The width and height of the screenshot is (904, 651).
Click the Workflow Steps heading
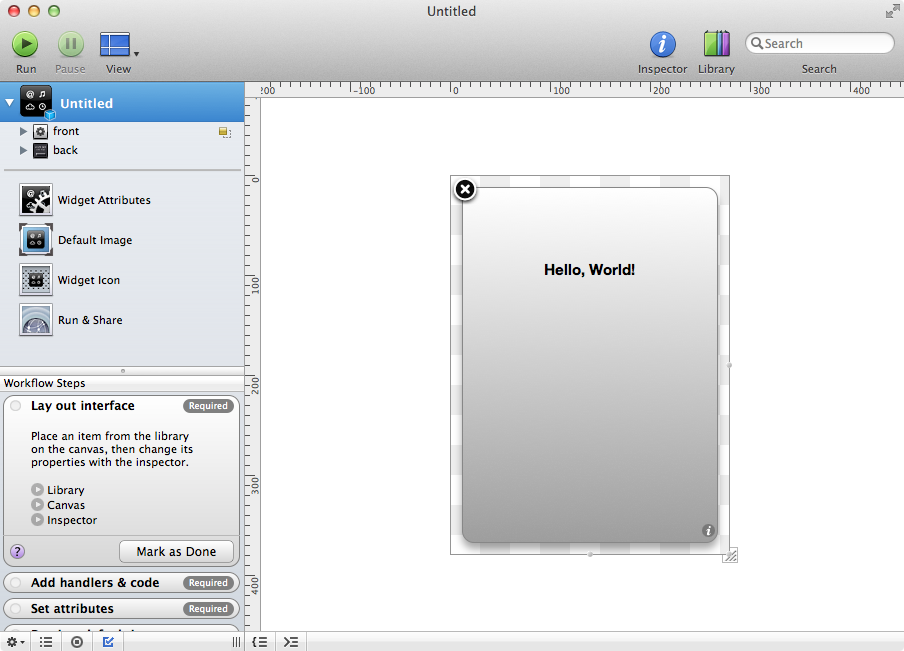(44, 383)
